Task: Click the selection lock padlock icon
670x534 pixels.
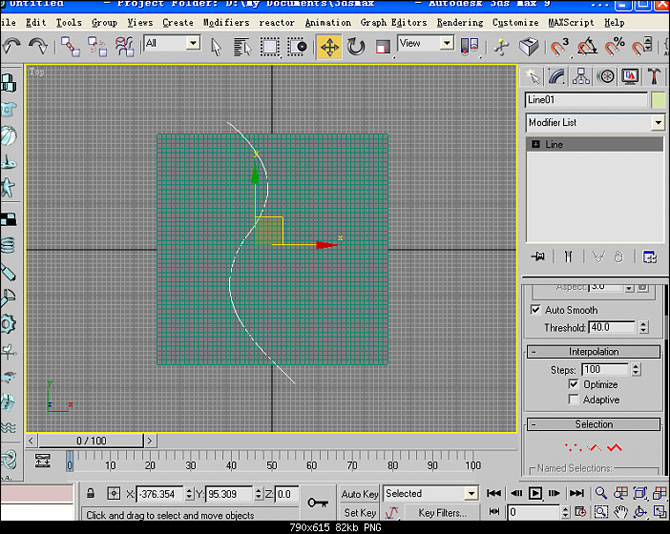Action: 91,494
